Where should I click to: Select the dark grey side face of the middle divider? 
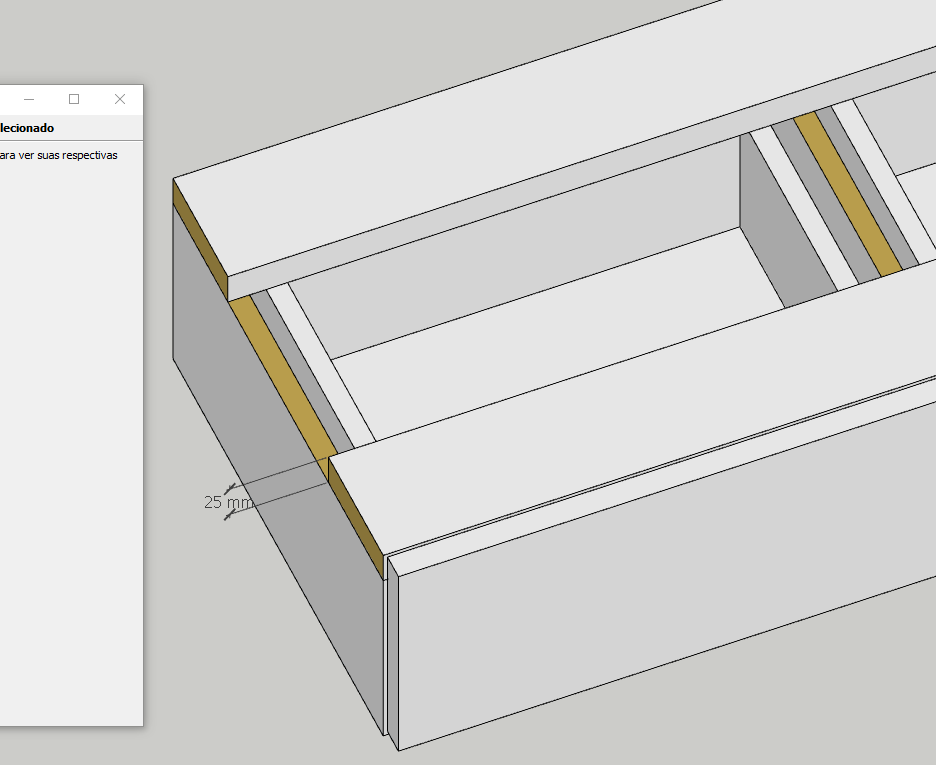click(760, 220)
